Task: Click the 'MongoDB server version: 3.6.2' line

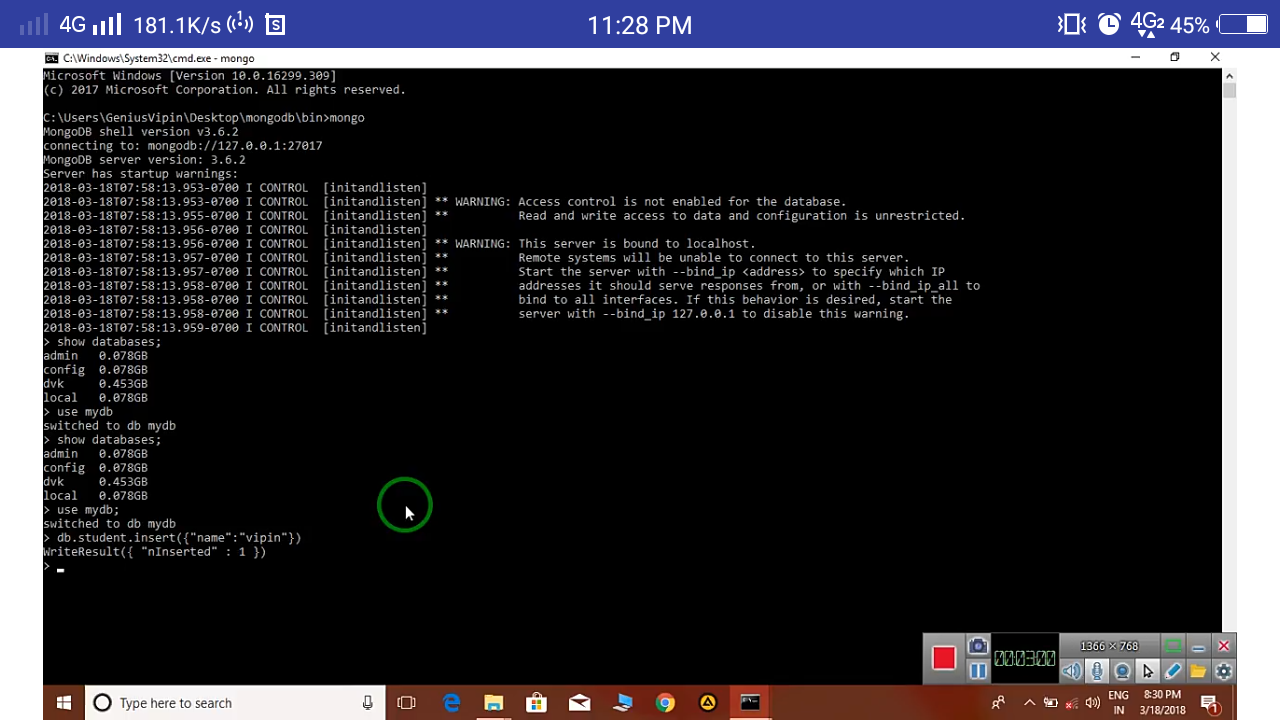Action: coord(144,160)
